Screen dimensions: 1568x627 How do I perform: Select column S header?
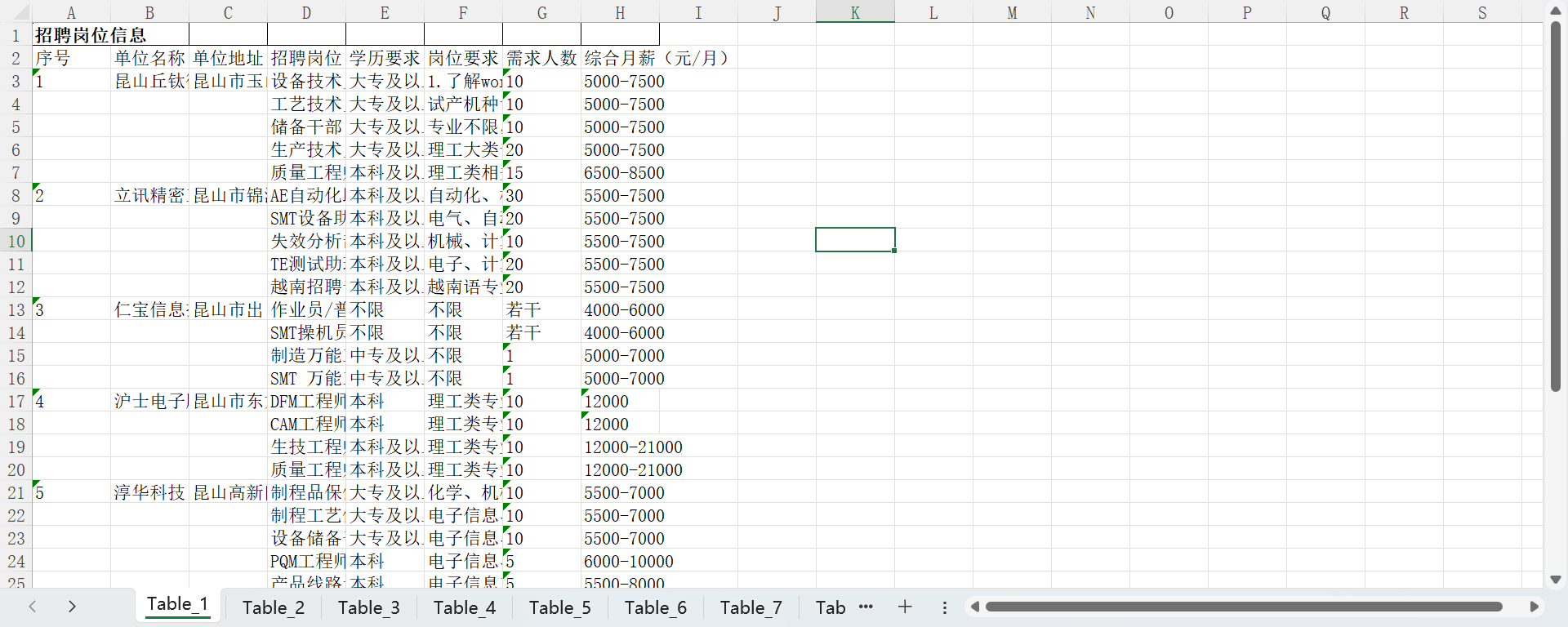click(1482, 12)
